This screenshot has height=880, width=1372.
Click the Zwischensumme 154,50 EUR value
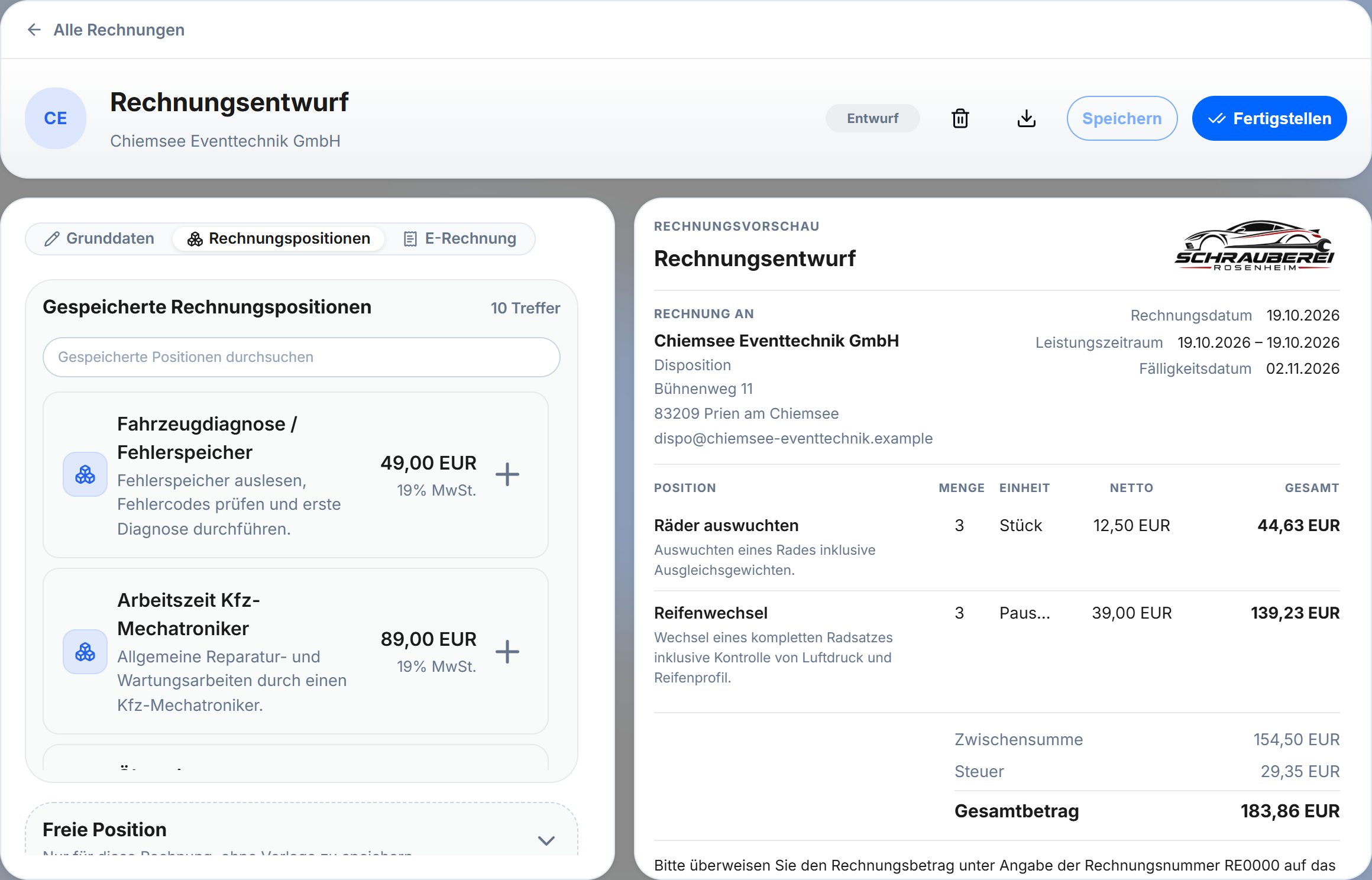1296,740
